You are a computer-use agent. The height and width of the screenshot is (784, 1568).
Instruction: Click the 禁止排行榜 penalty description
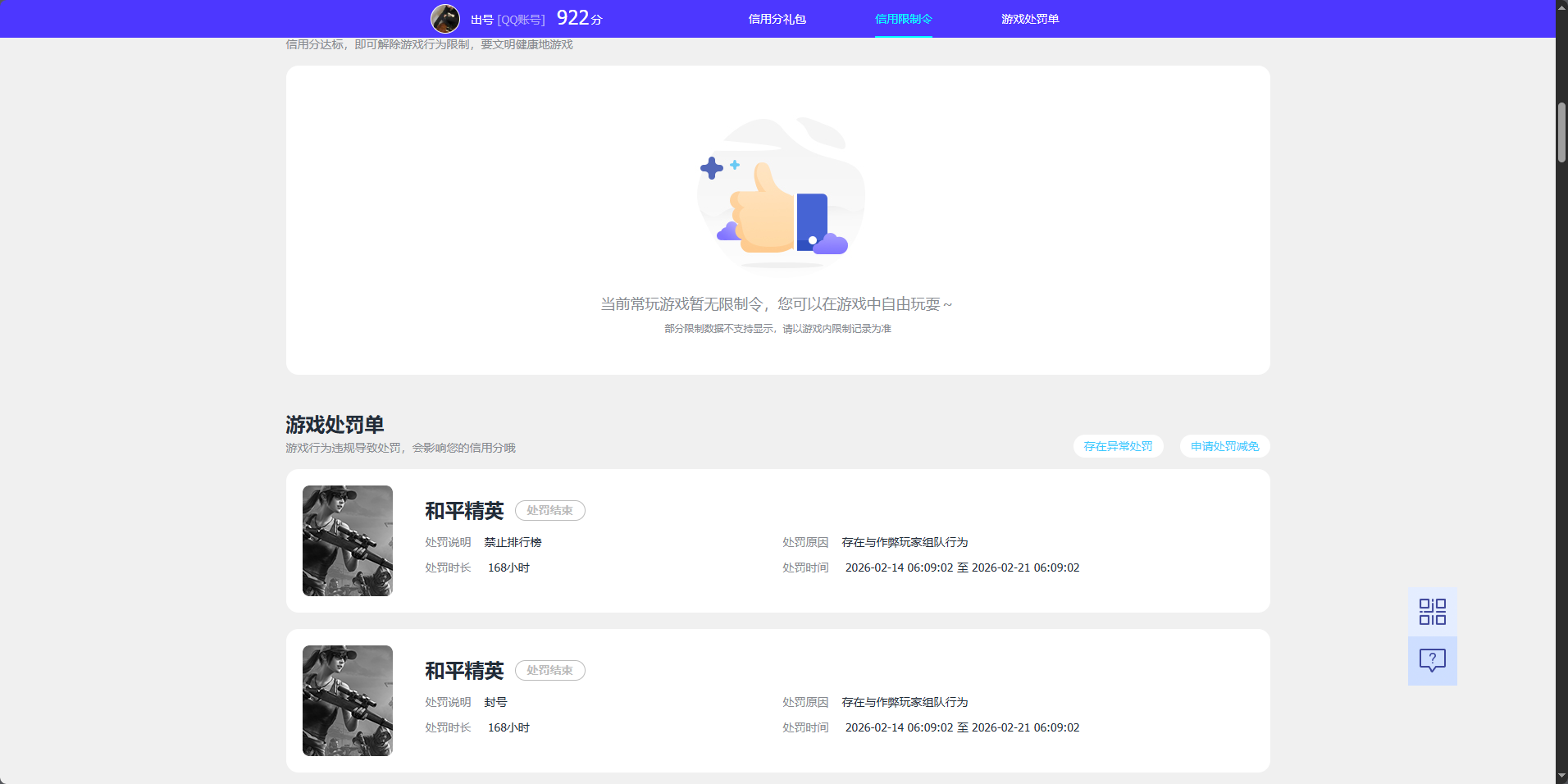(x=513, y=542)
